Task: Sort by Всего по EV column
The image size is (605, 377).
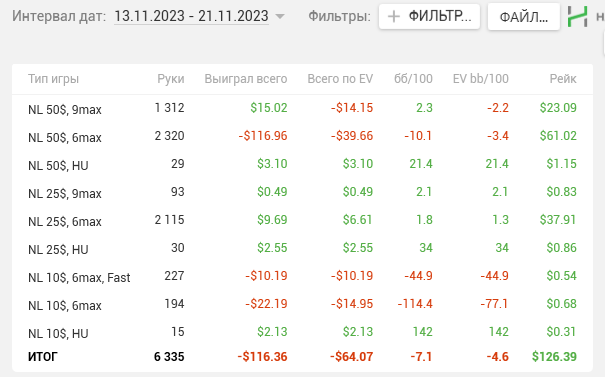Action: [340, 79]
